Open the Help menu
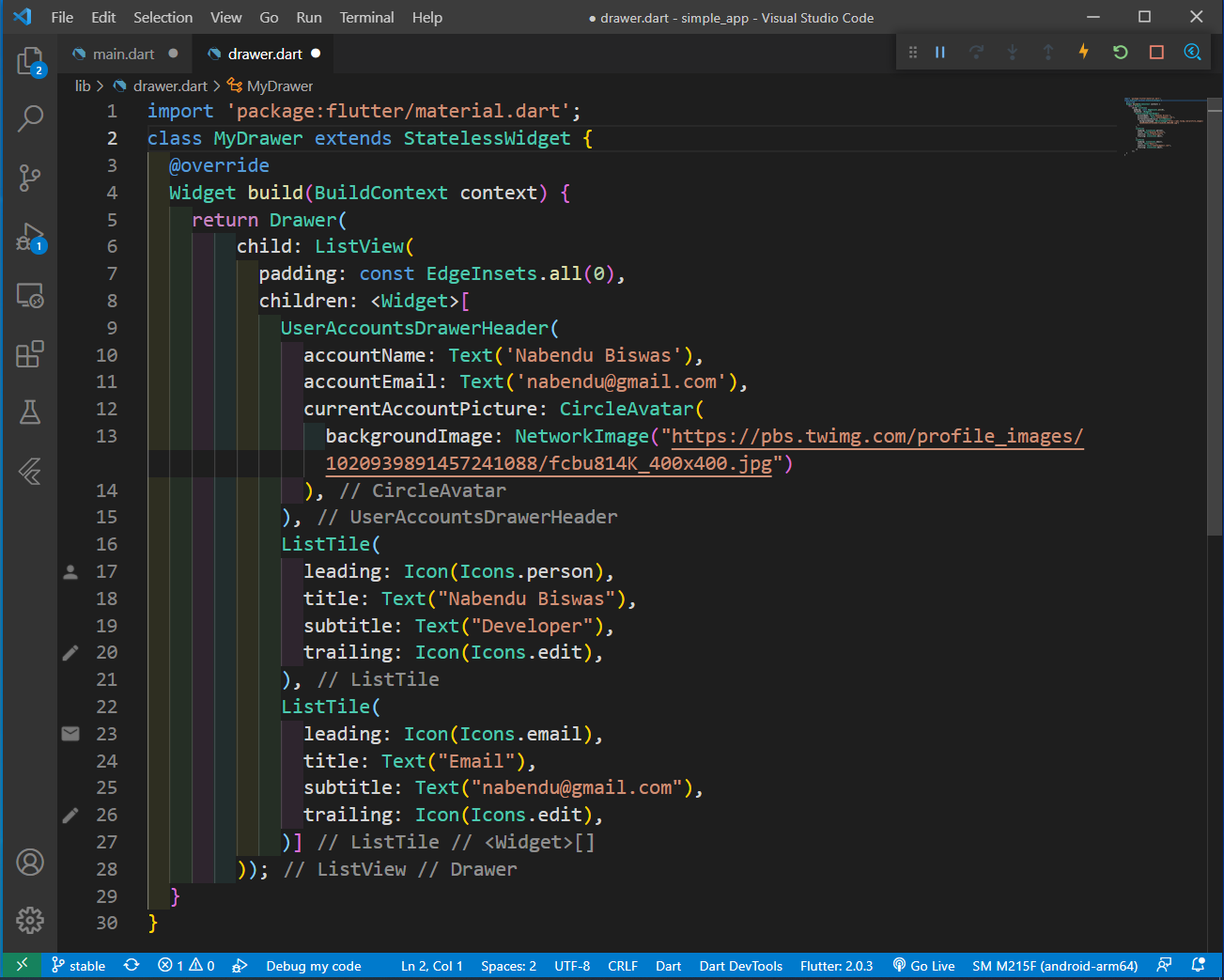Viewport: 1224px width, 980px height. point(426,17)
